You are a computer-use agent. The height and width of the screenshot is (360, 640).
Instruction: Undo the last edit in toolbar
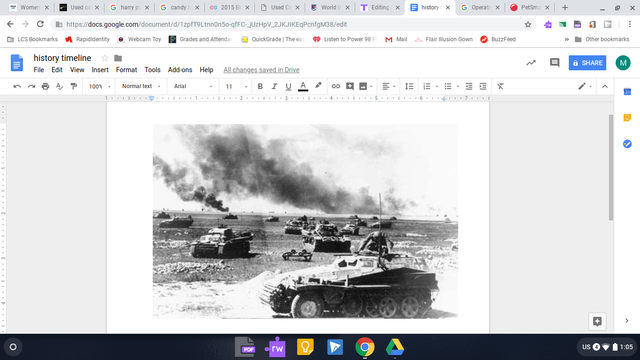pos(17,86)
